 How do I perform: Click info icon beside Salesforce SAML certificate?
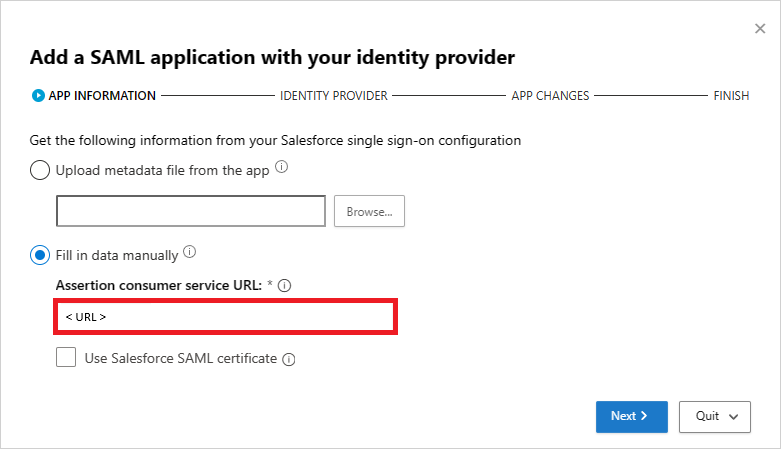(x=289, y=359)
